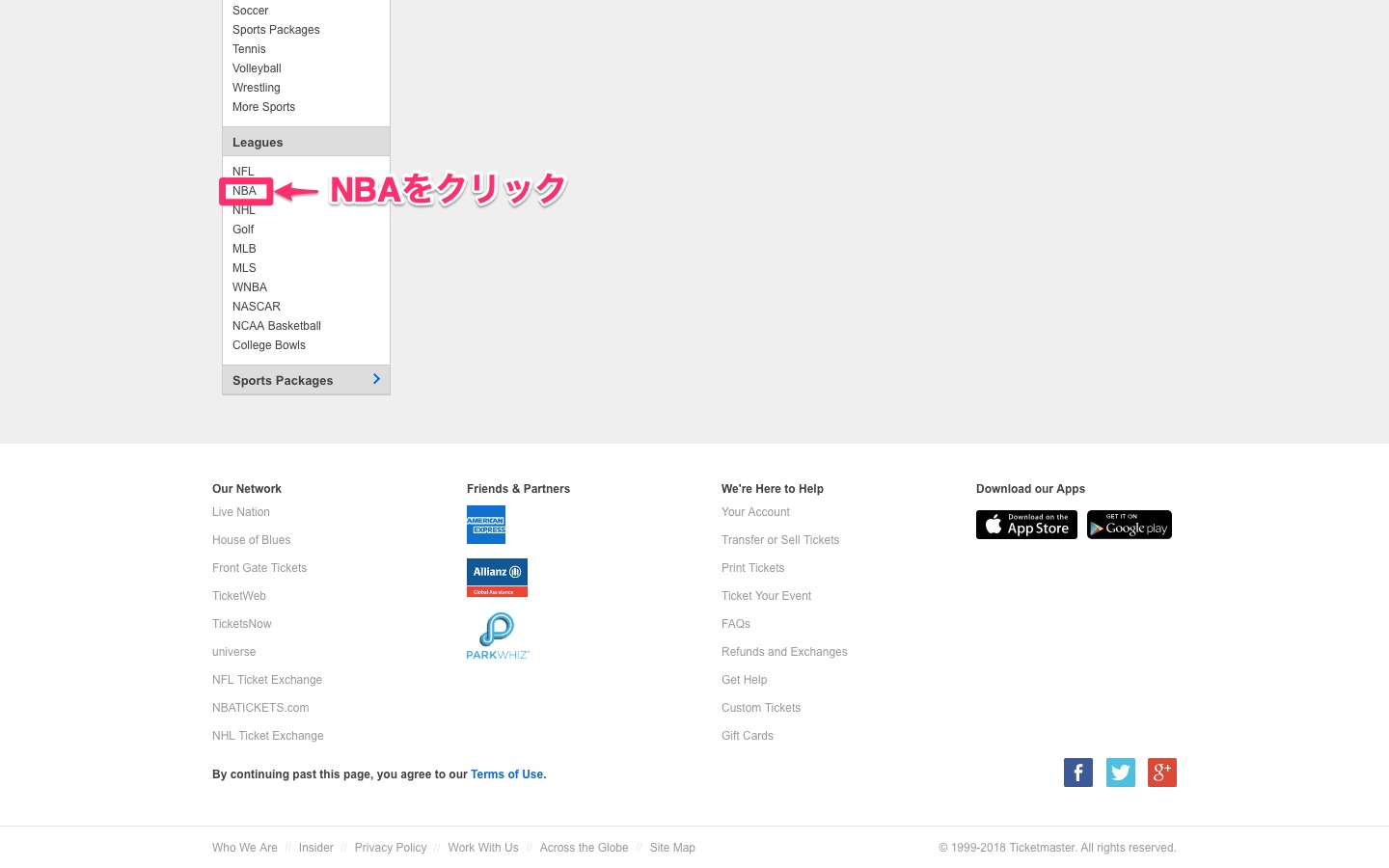This screenshot has height=868, width=1389.
Task: Visit TicketsNow network link
Action: coord(242,624)
